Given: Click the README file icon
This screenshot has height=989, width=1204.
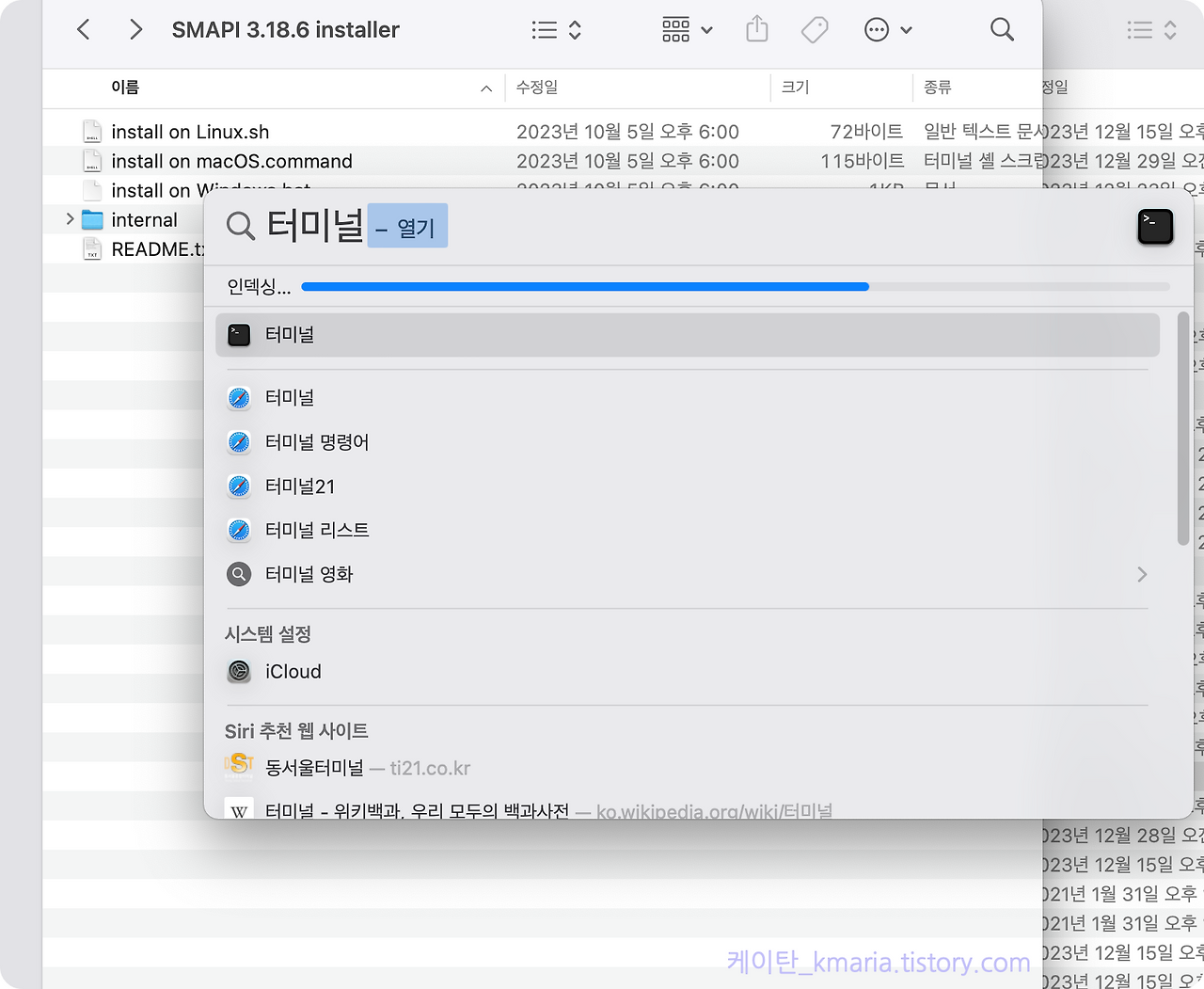Looking at the screenshot, I should [92, 249].
